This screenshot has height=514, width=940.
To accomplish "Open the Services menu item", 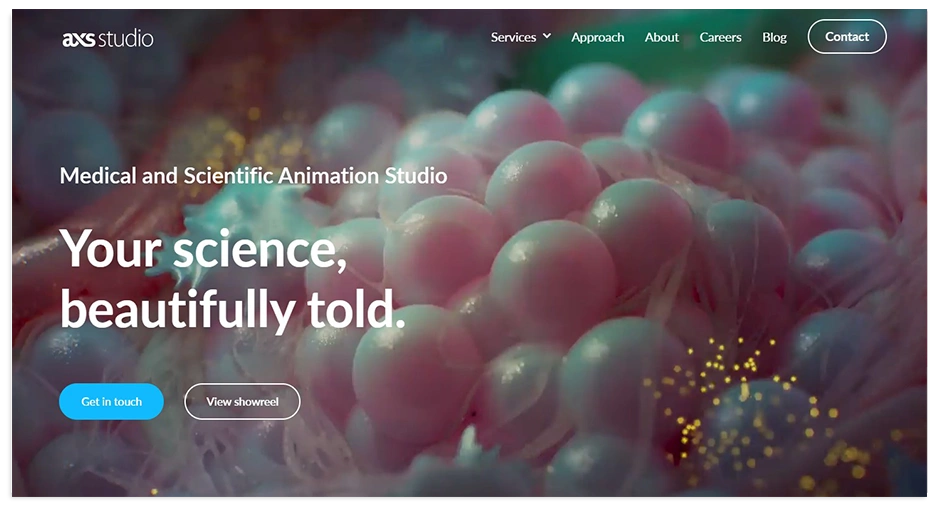I will click(514, 37).
